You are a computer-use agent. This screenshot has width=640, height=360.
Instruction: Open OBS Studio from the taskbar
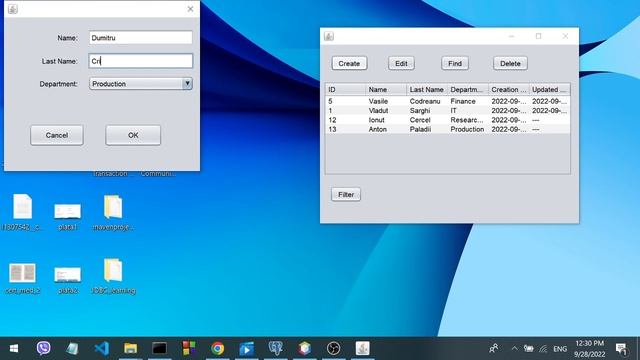click(x=333, y=348)
